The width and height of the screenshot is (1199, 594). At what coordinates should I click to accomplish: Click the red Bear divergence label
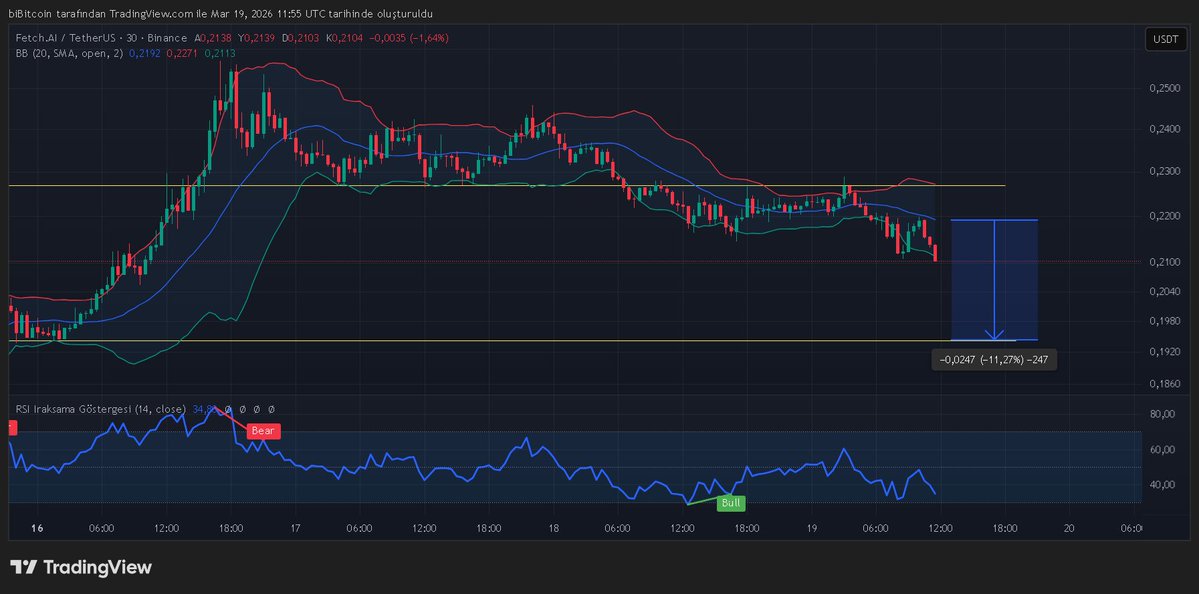point(263,431)
